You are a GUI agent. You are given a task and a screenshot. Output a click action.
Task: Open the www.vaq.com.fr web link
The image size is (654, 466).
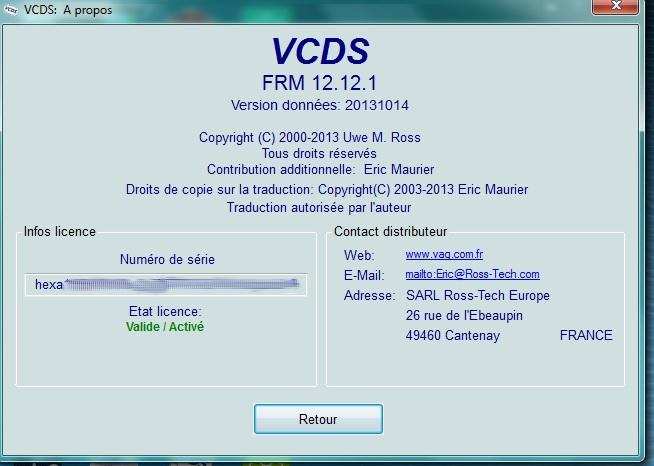point(444,254)
